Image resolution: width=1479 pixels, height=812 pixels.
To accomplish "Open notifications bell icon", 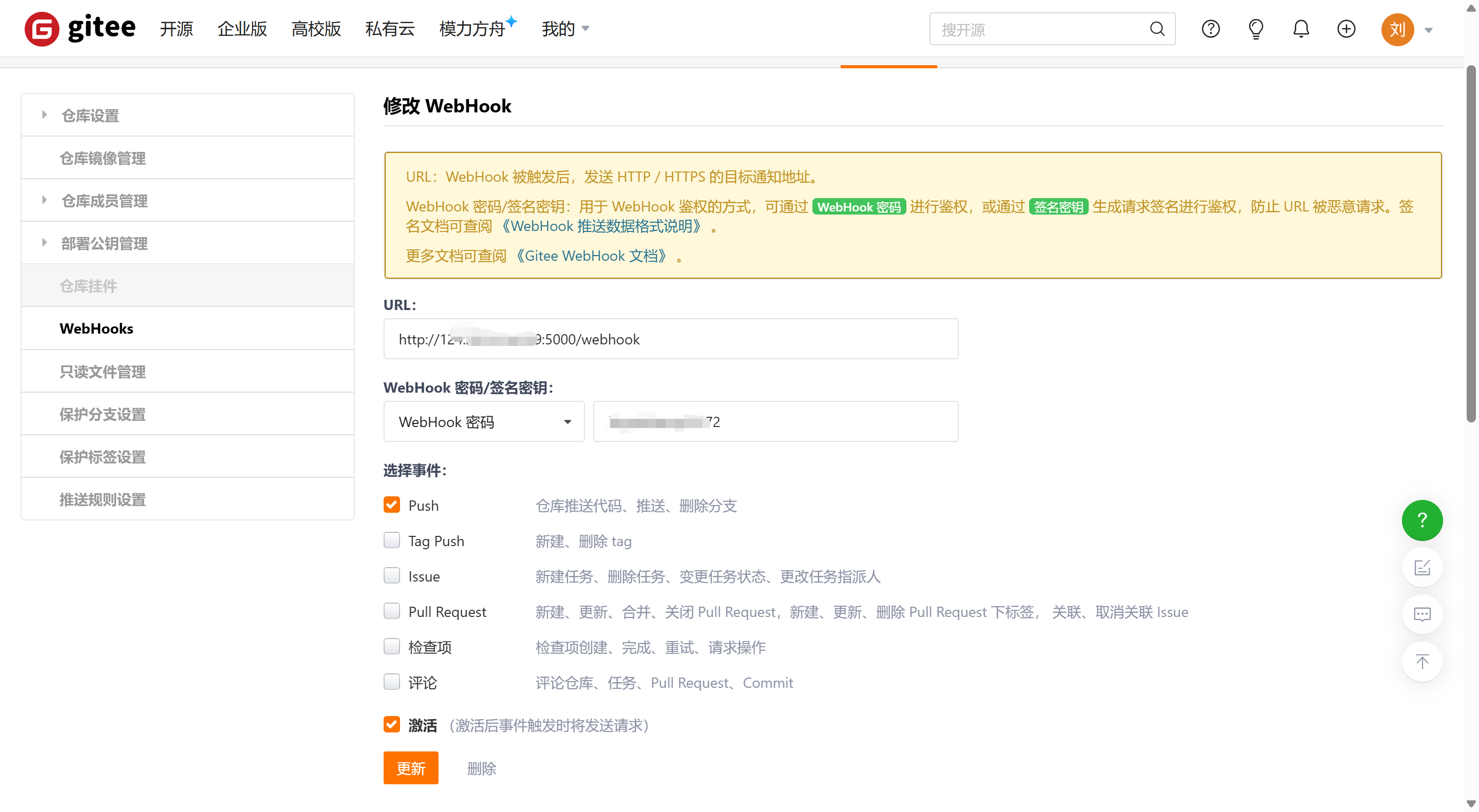I will pos(1300,29).
